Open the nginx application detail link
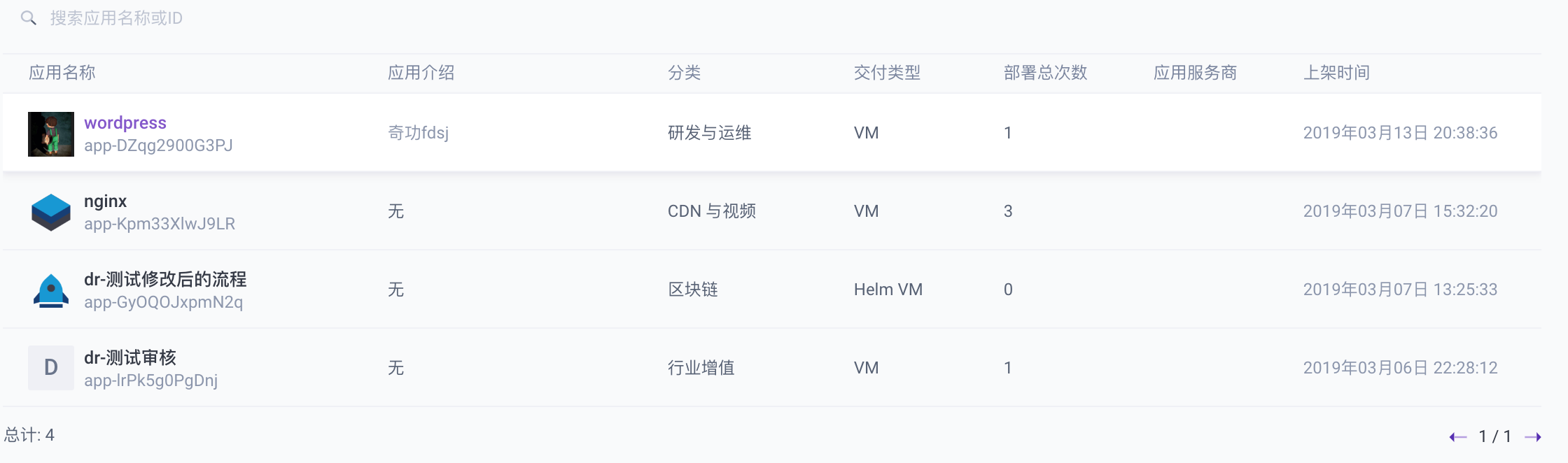Screen dimensions: 1568x463 pos(104,201)
